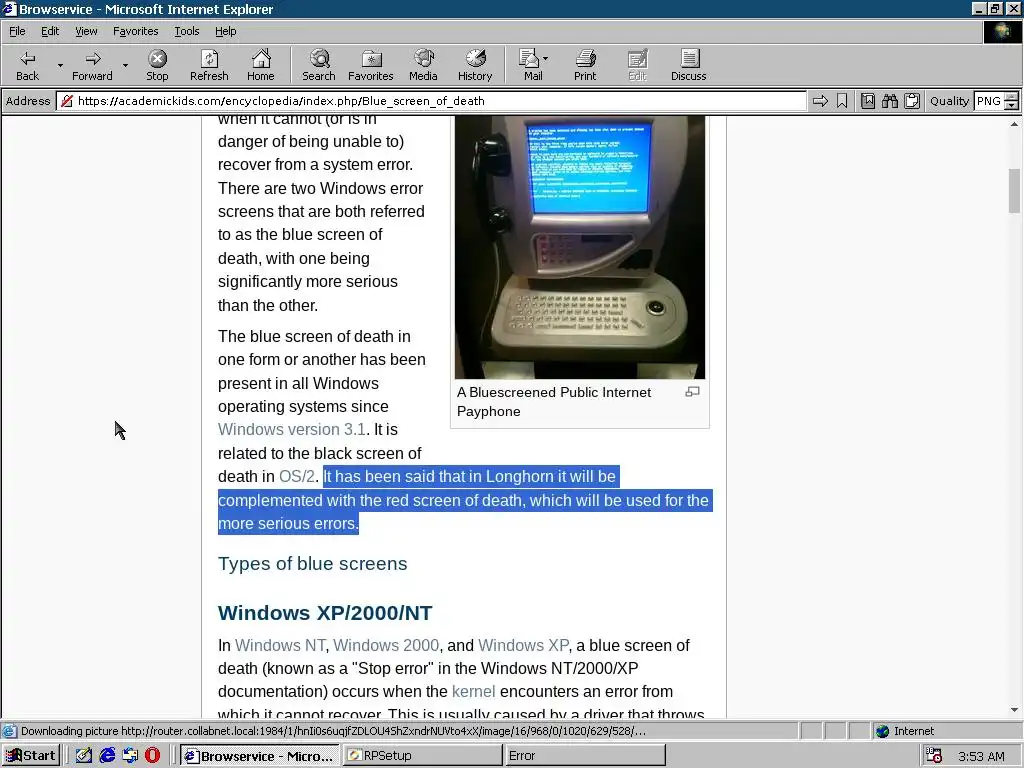This screenshot has height=768, width=1024.
Task: Open the Media toolbar button
Action: [423, 65]
